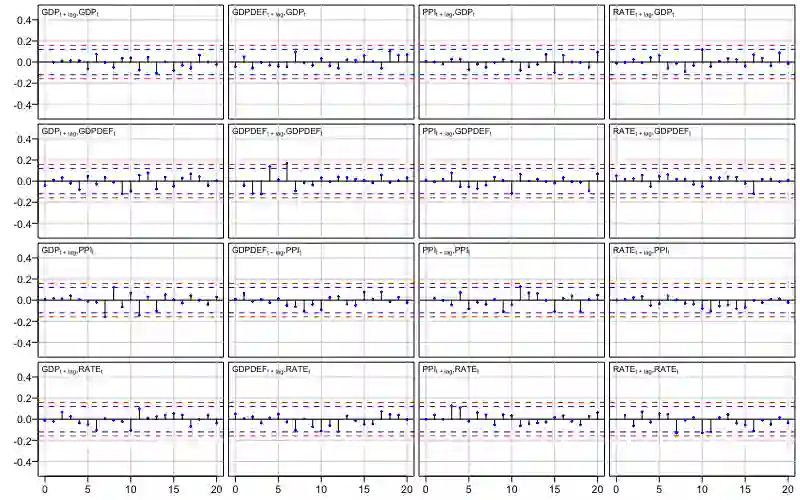Click x-axis label 20 under the GDPDEF,RATE panel
This screenshot has width=800, height=500.
pos(407,490)
